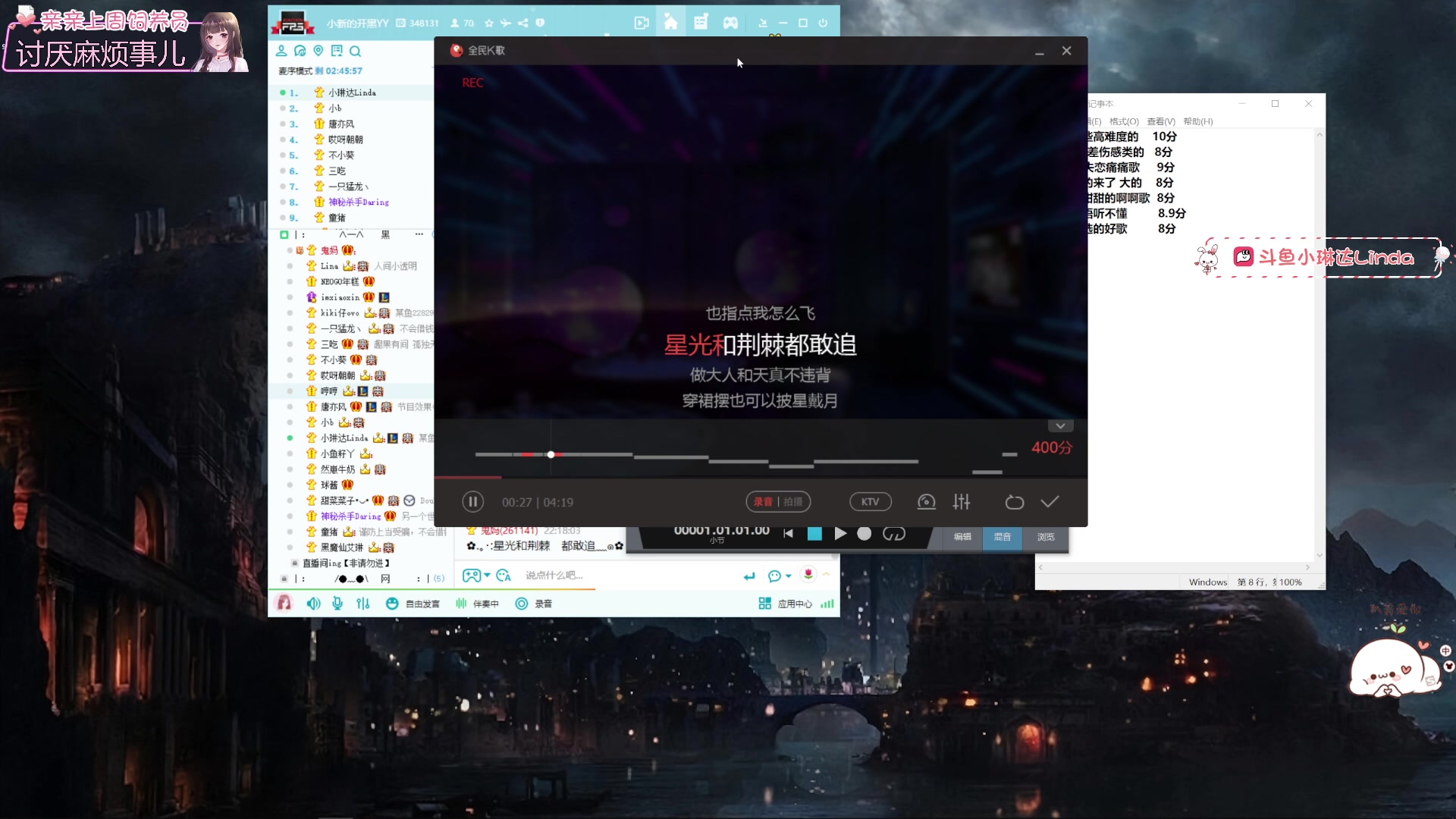Click the download-to-tray icon in YY header
Viewport: 1456px width, 819px height.
pos(763,23)
